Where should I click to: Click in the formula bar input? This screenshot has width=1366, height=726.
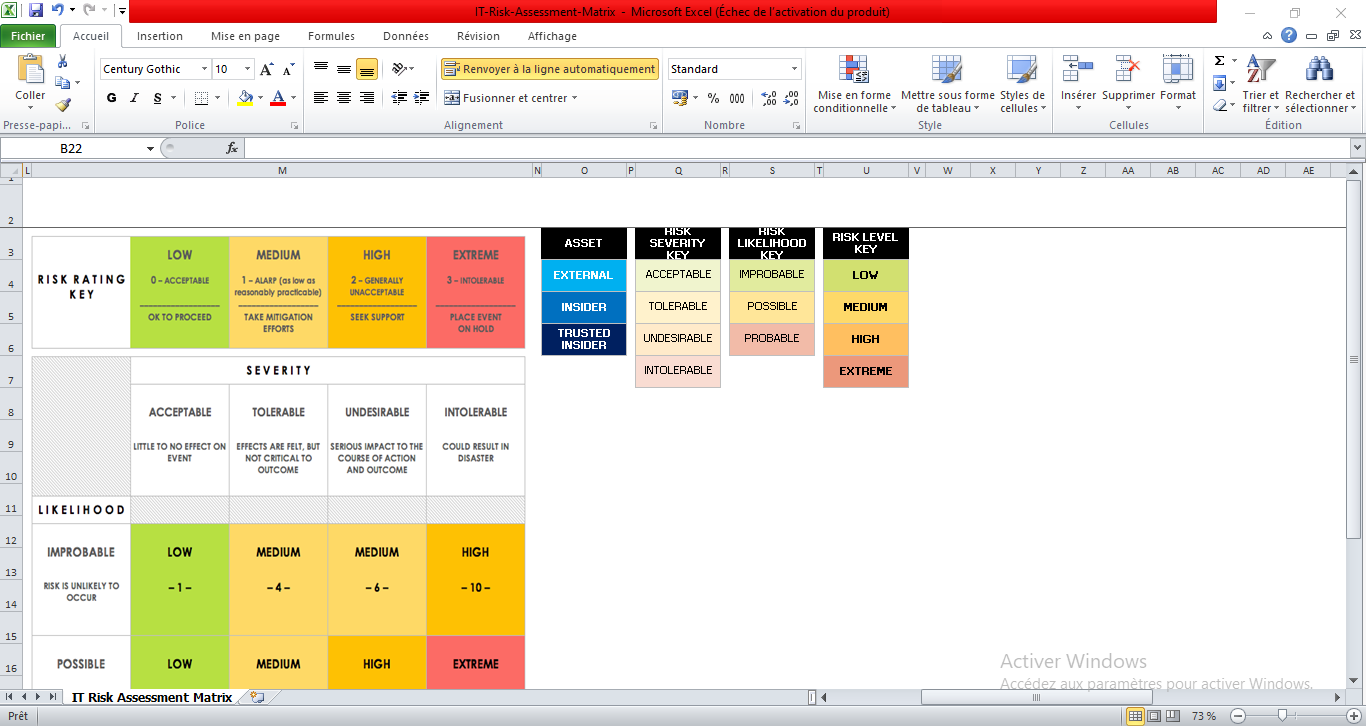tap(795, 148)
